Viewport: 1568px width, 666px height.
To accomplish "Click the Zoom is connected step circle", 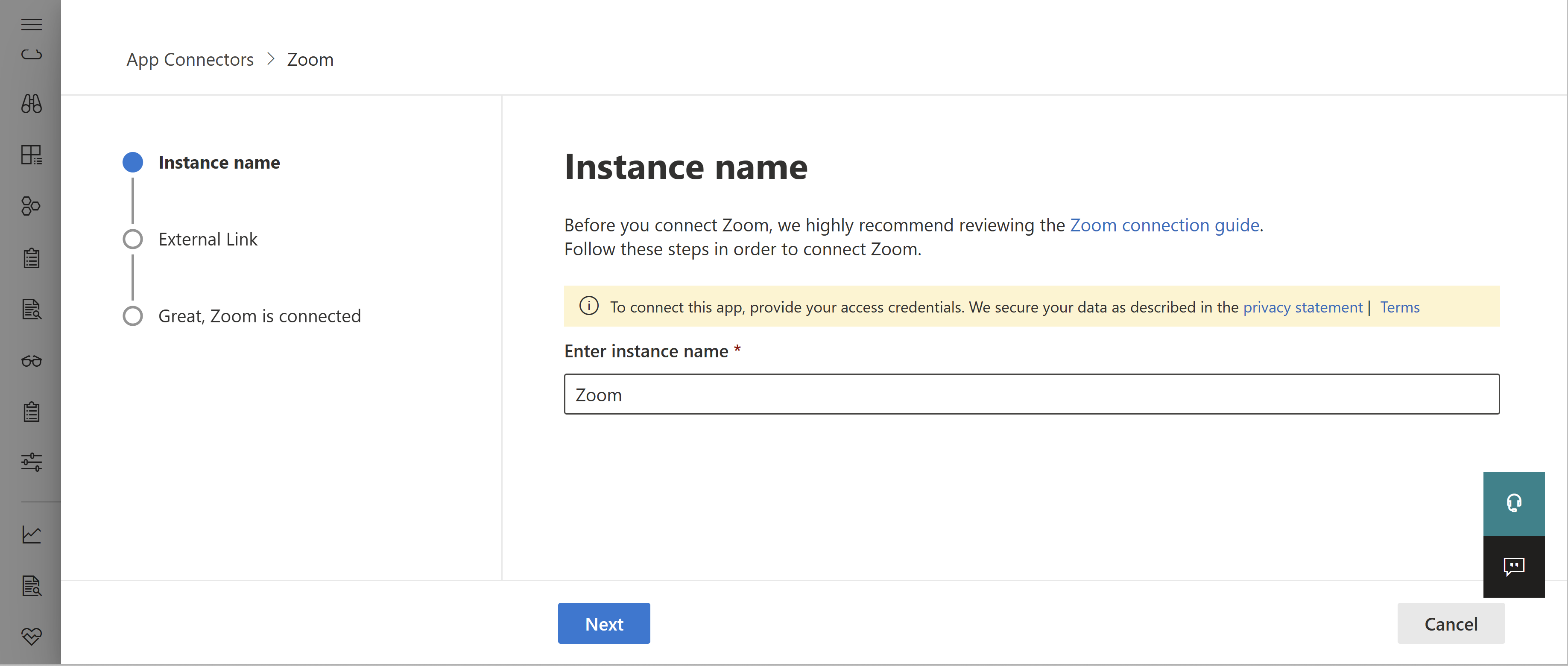I will (x=132, y=316).
